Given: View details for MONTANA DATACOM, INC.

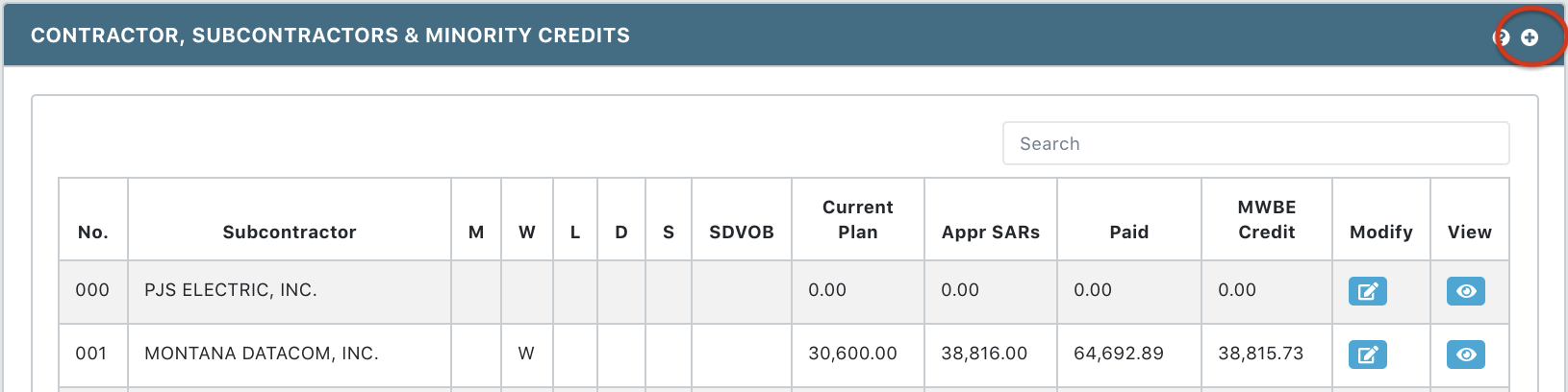Looking at the screenshot, I should pyautogui.click(x=1465, y=355).
